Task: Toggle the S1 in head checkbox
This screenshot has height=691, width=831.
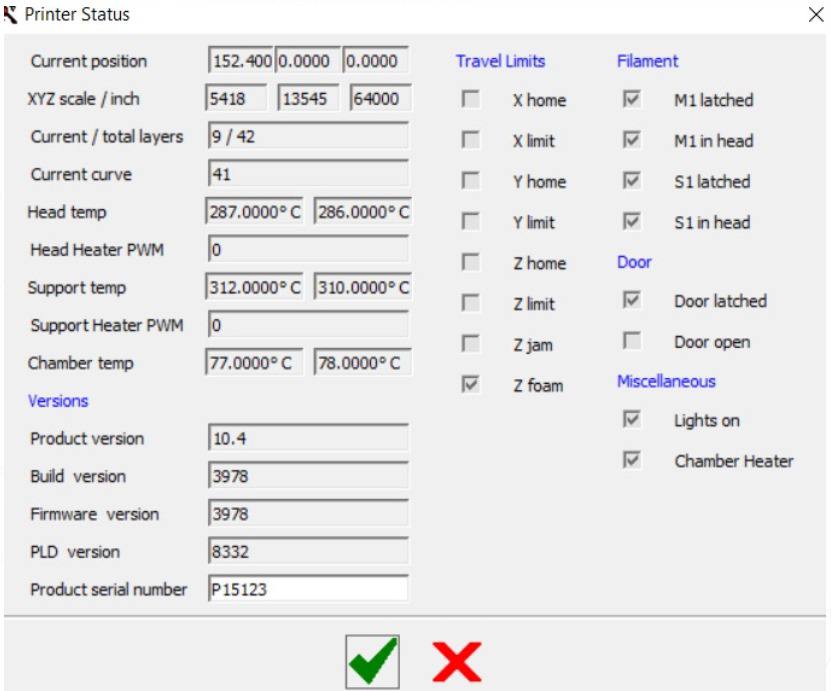Action: click(x=631, y=222)
